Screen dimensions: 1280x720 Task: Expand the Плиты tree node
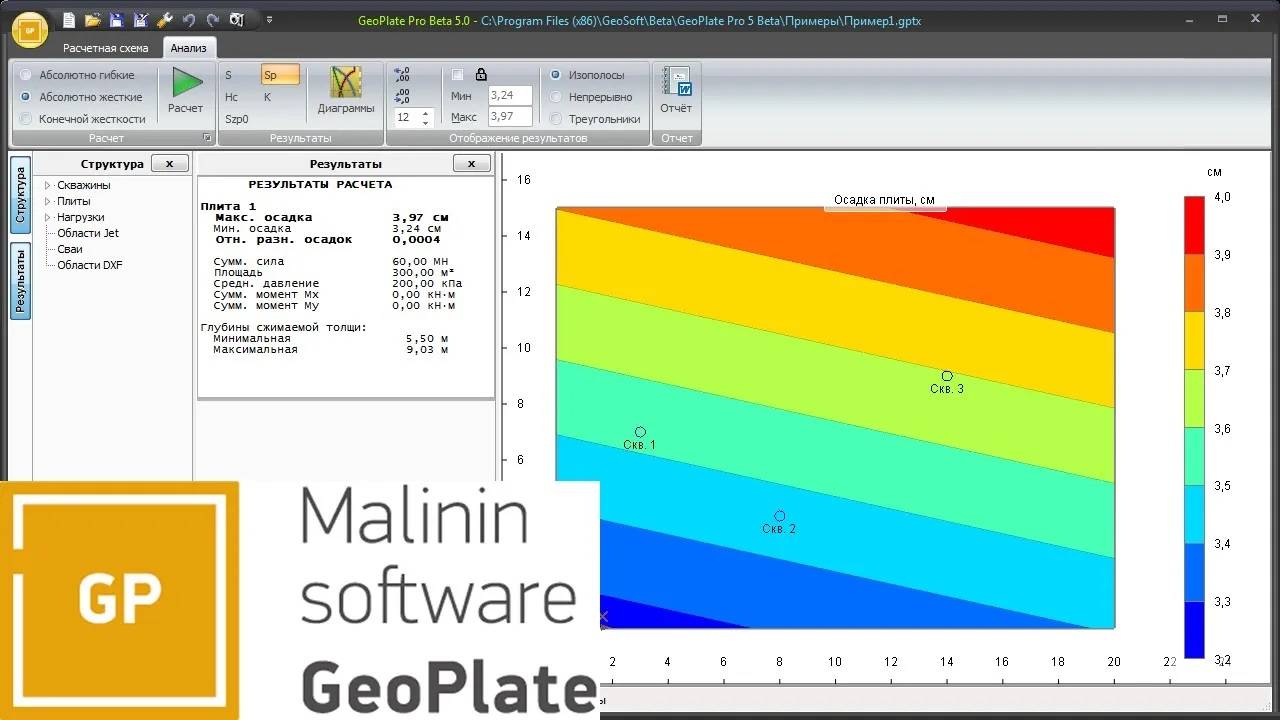point(47,201)
